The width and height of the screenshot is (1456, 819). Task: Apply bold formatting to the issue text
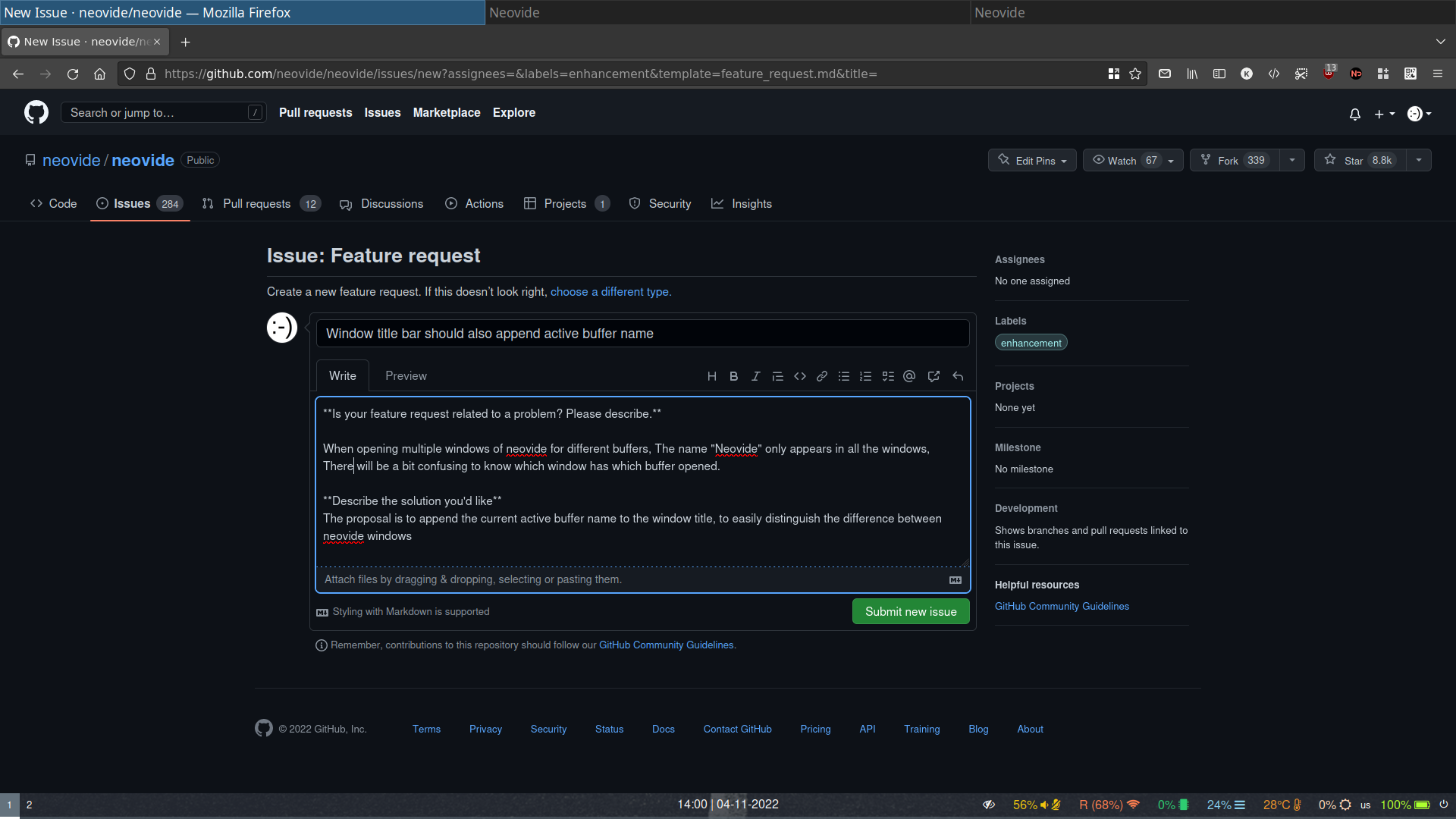pyautogui.click(x=733, y=375)
